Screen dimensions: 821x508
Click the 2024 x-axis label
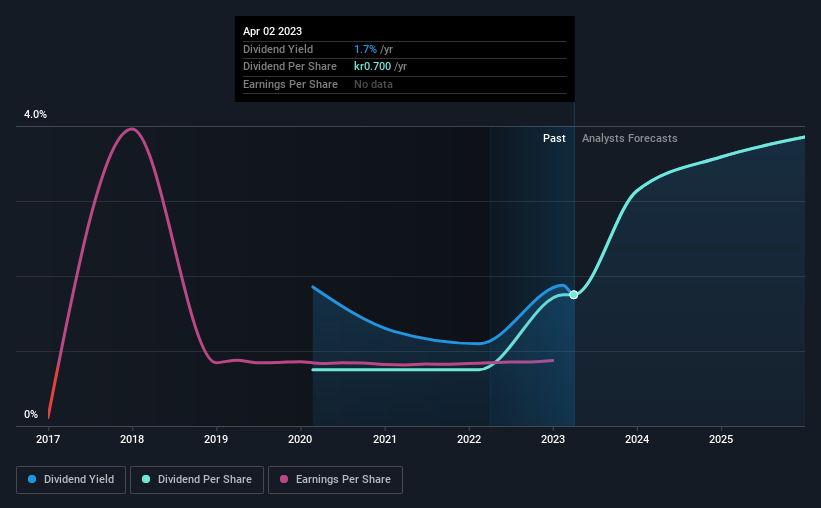pyautogui.click(x=637, y=439)
